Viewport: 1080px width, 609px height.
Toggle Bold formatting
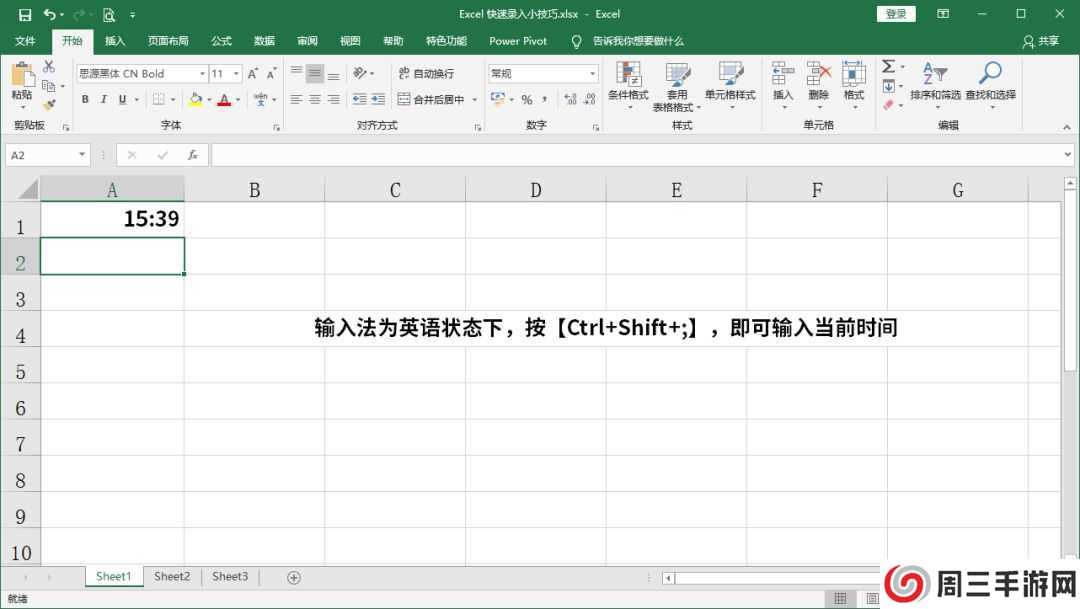(86, 100)
